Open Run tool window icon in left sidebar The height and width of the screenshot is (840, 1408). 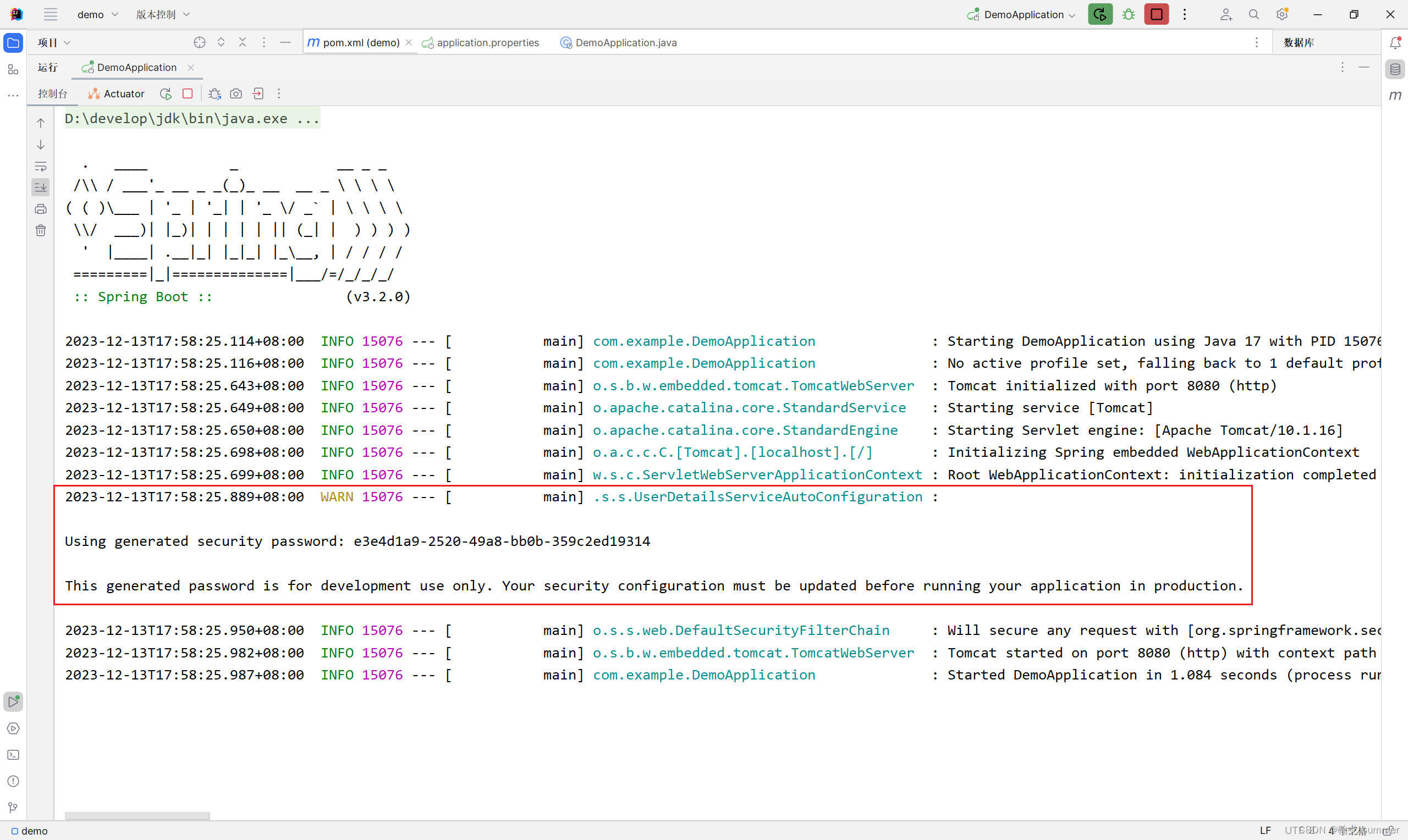(x=13, y=702)
